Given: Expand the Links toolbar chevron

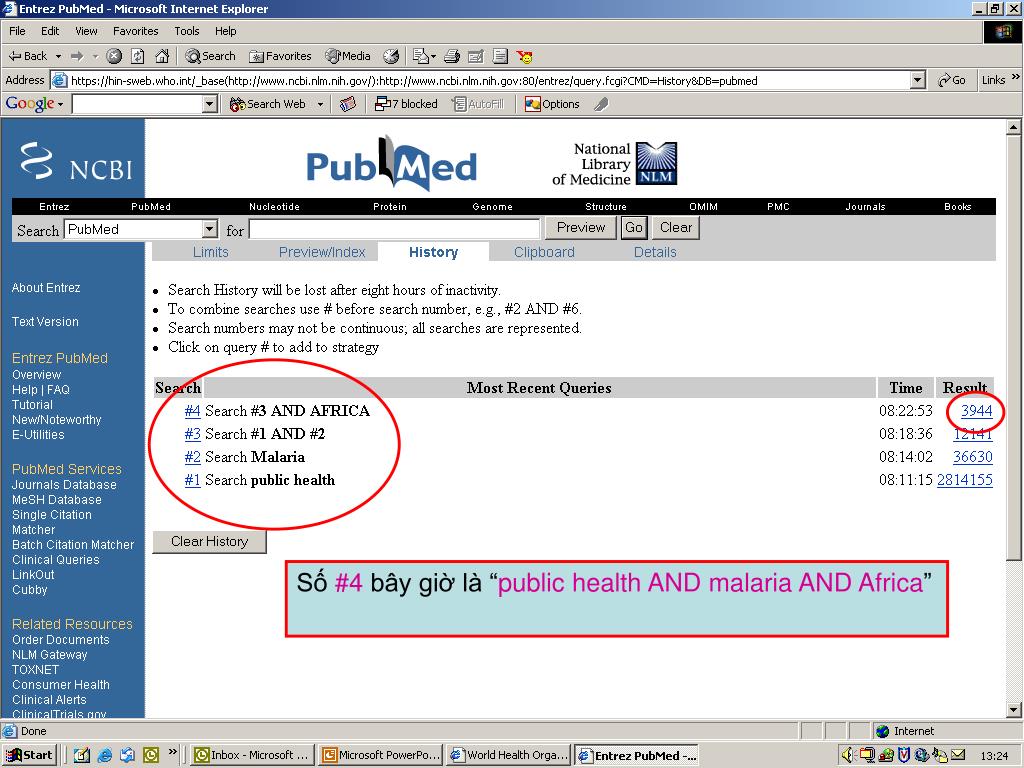Looking at the screenshot, I should 1016,78.
